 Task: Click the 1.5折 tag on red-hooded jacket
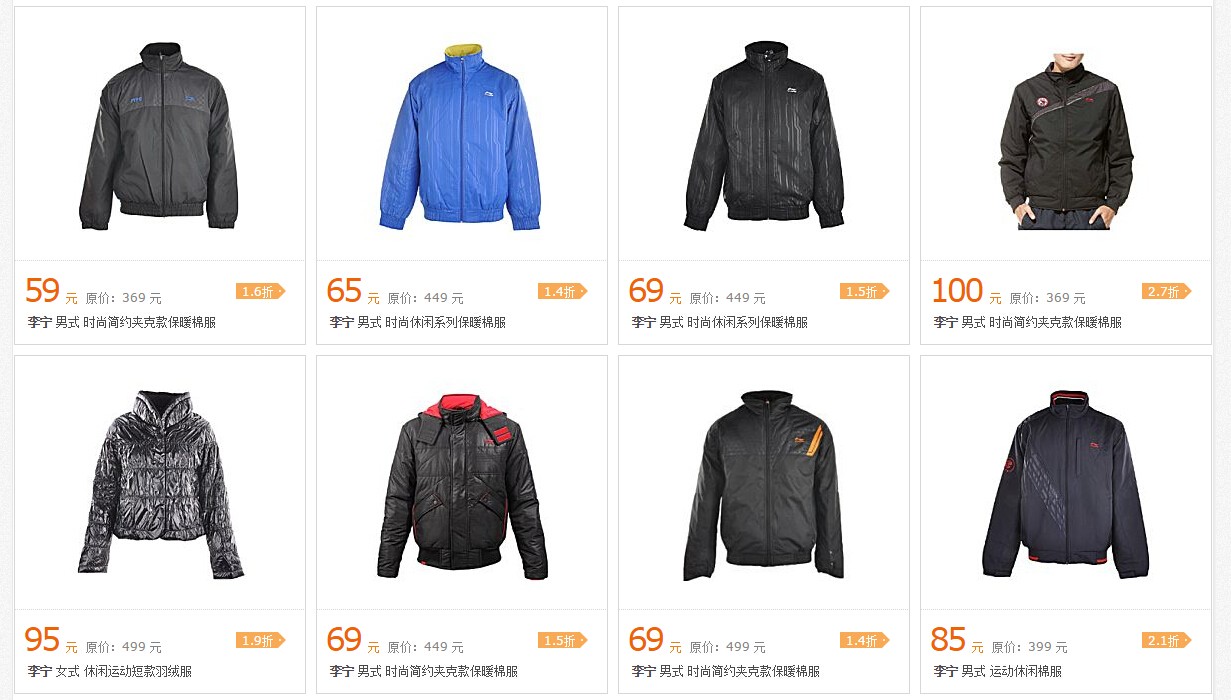pos(562,641)
